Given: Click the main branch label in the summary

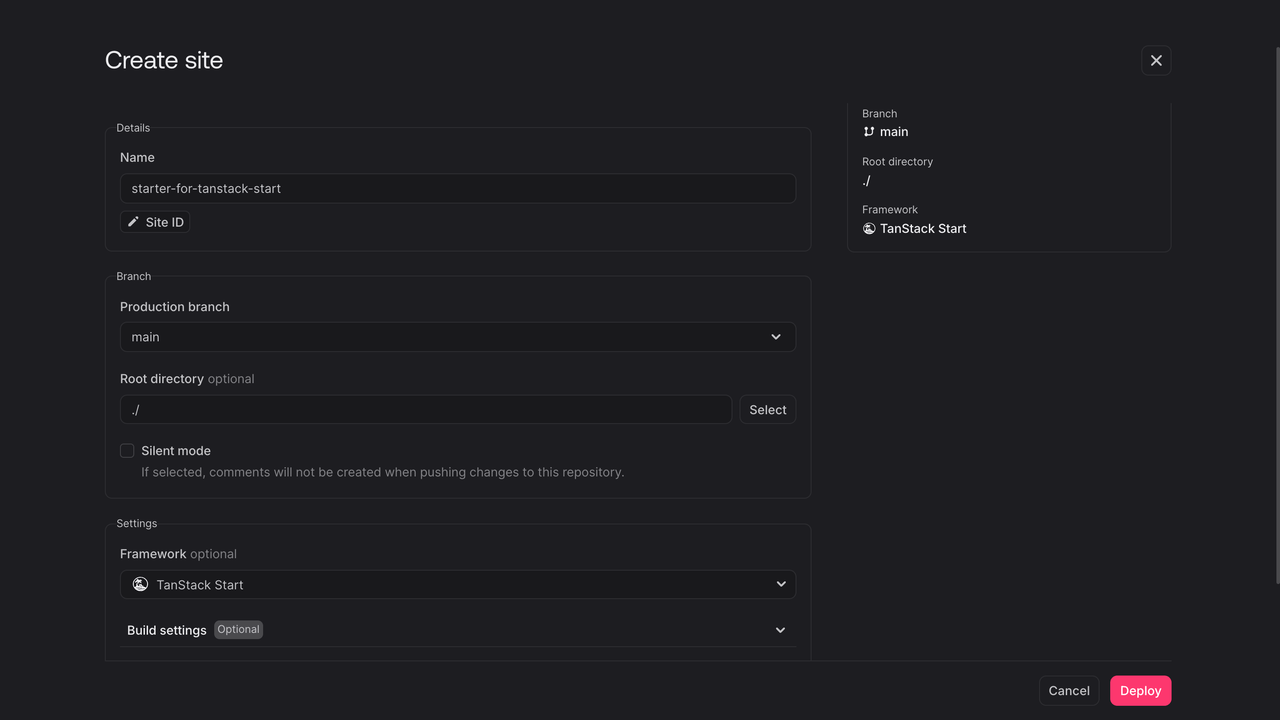Looking at the screenshot, I should tap(893, 131).
